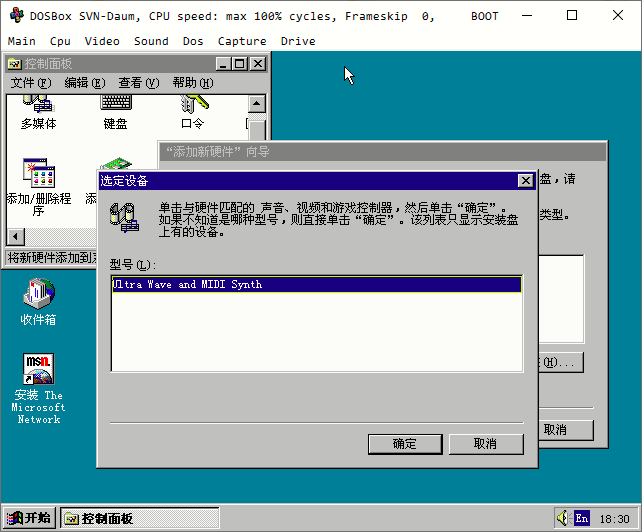The height and width of the screenshot is (532, 642).
Task: Click the add hardware icon in the control panel
Action: pyautogui.click(x=117, y=164)
